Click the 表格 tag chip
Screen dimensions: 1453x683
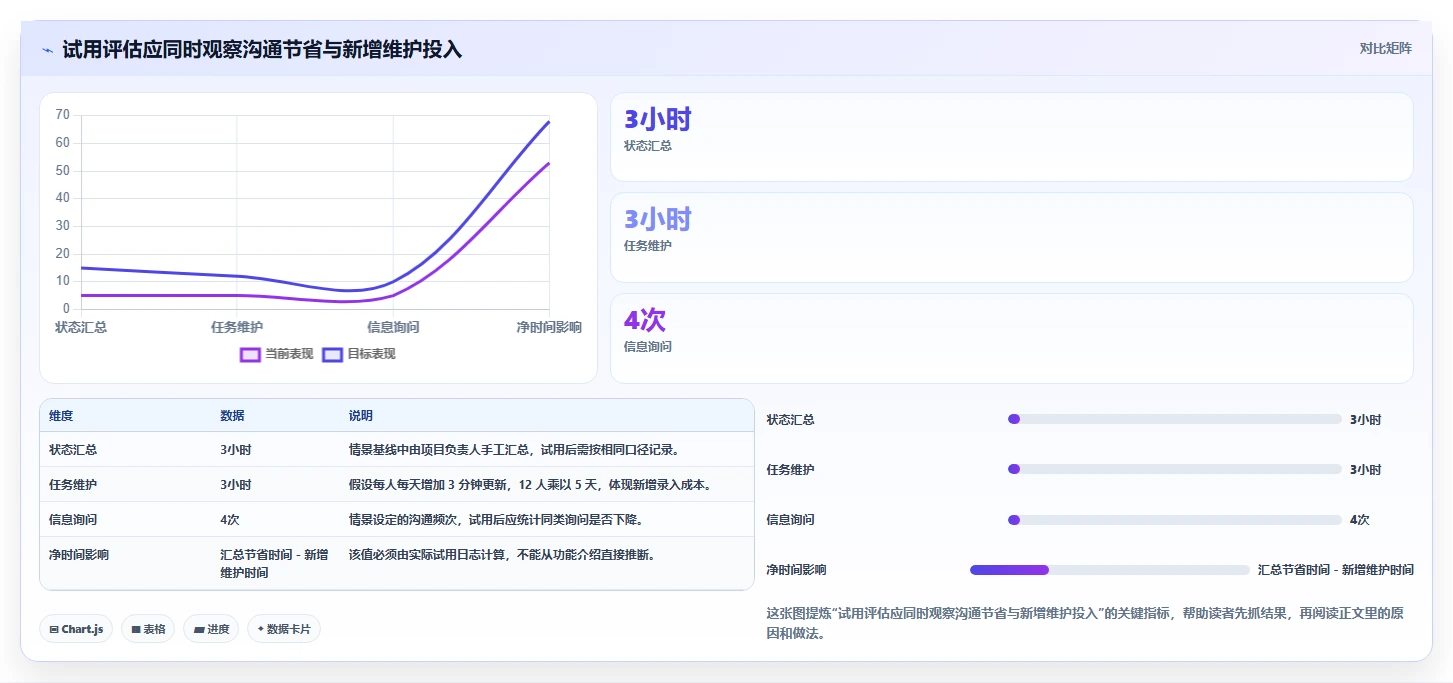[x=148, y=629]
